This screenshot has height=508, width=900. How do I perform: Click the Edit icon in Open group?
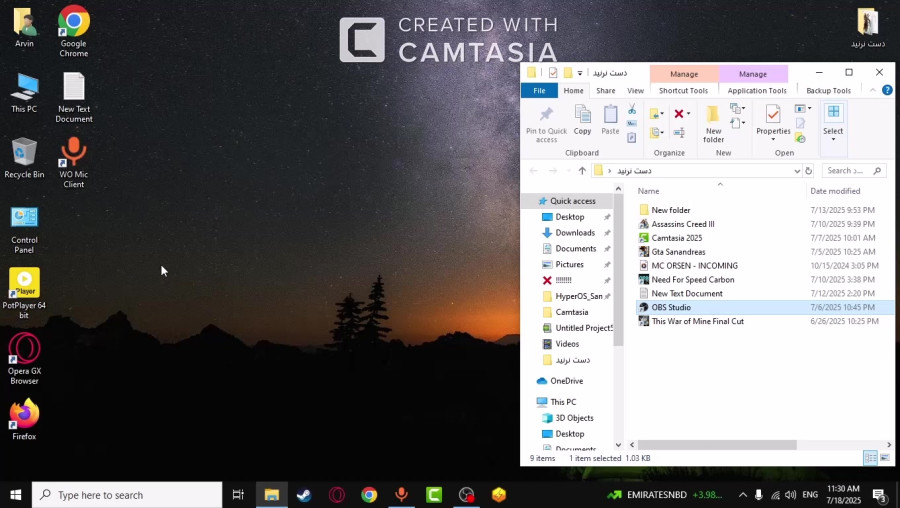point(800,123)
